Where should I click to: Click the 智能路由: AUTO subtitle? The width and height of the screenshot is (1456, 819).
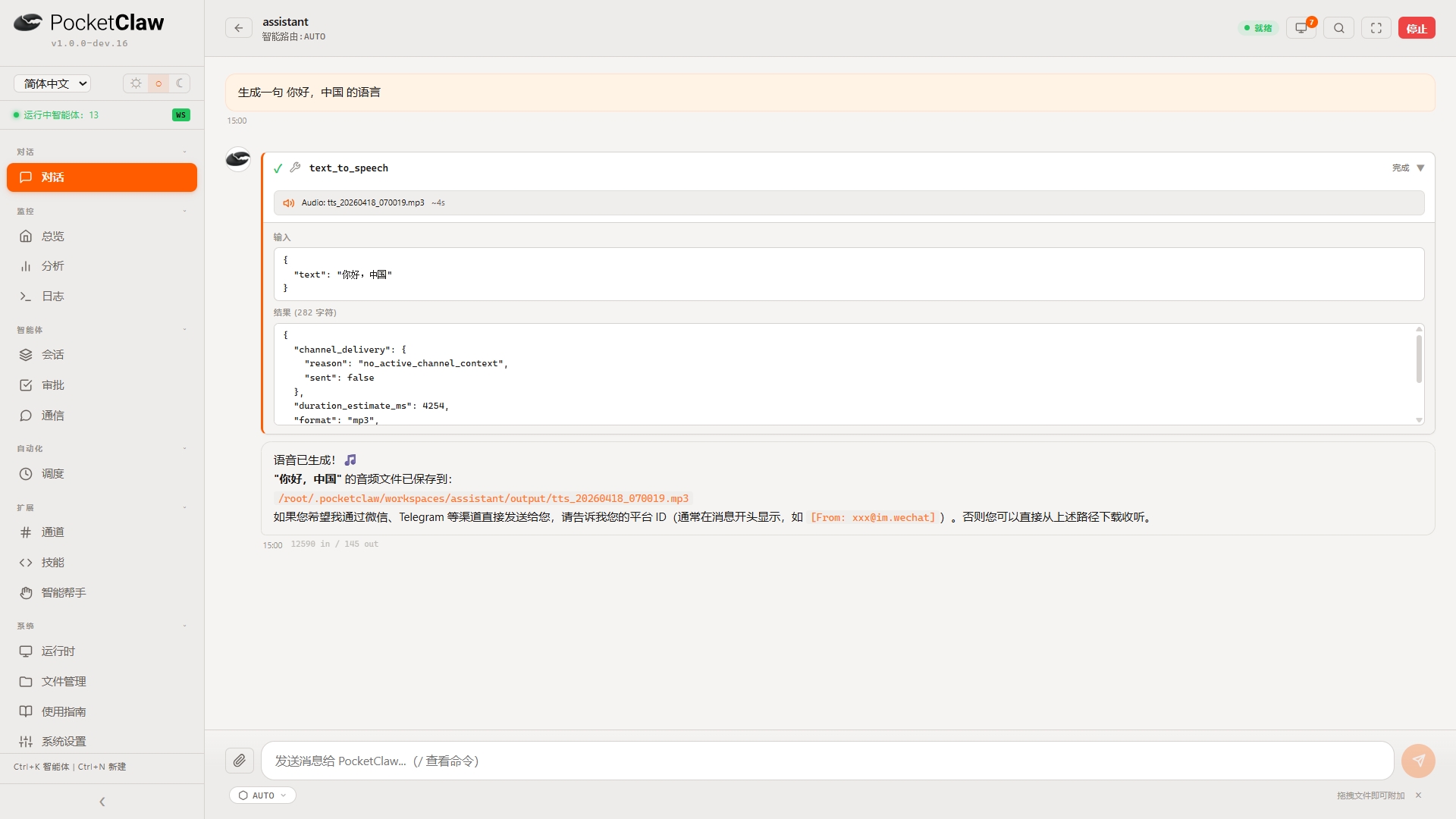293,36
